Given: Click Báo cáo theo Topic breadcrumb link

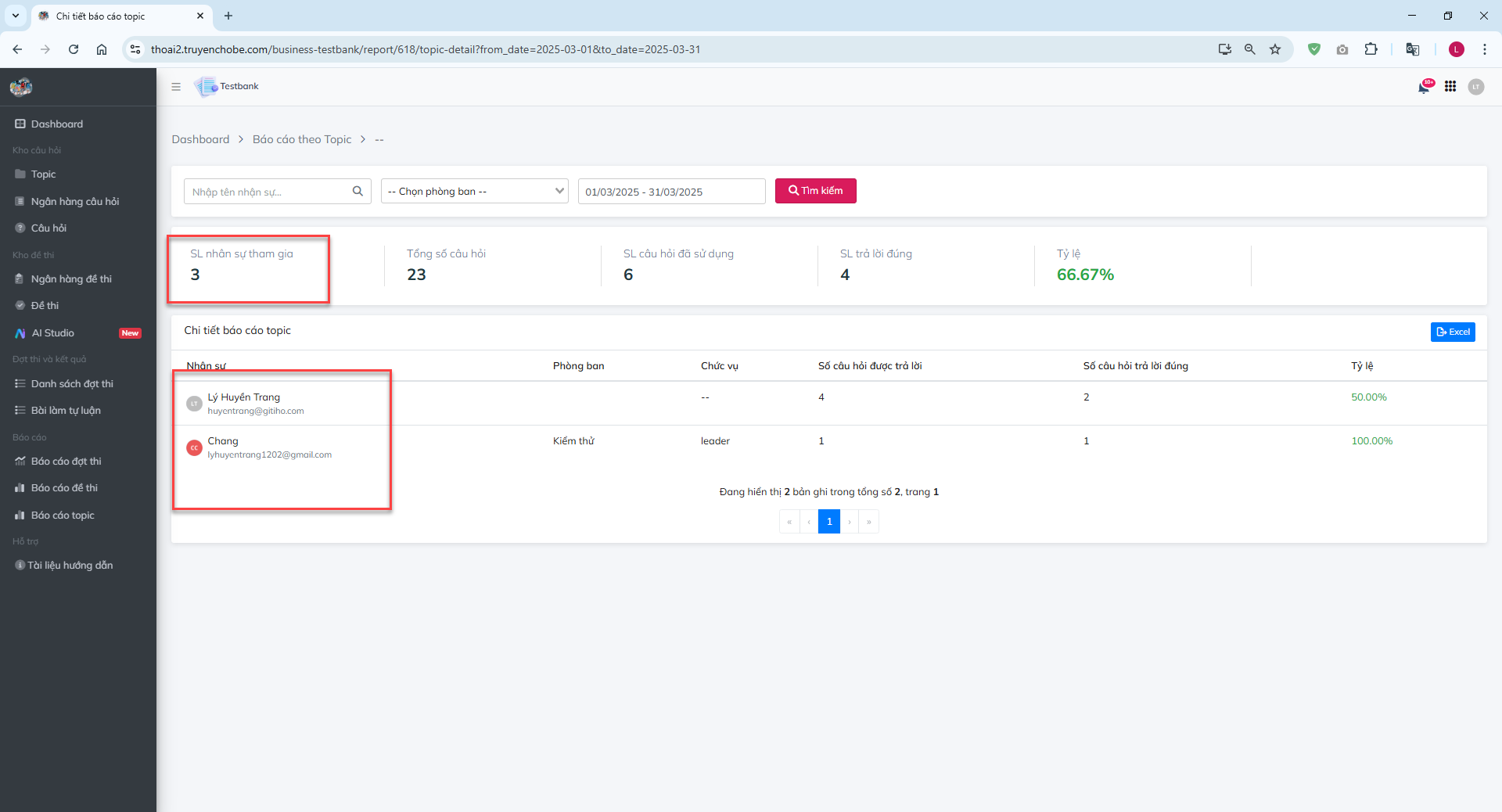Looking at the screenshot, I should coord(302,139).
